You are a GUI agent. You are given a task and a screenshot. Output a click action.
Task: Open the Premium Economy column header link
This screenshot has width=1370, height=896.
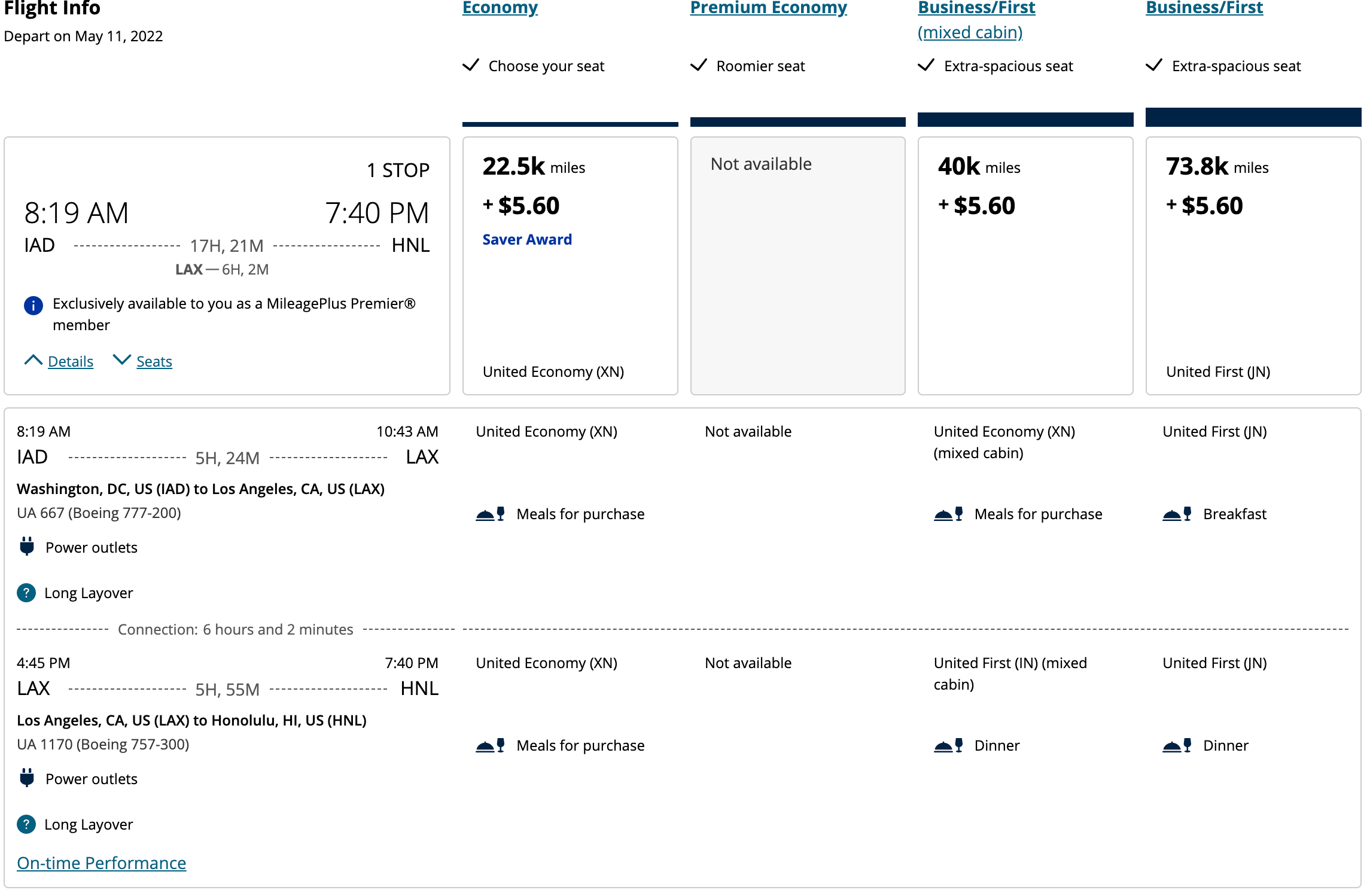pos(768,8)
